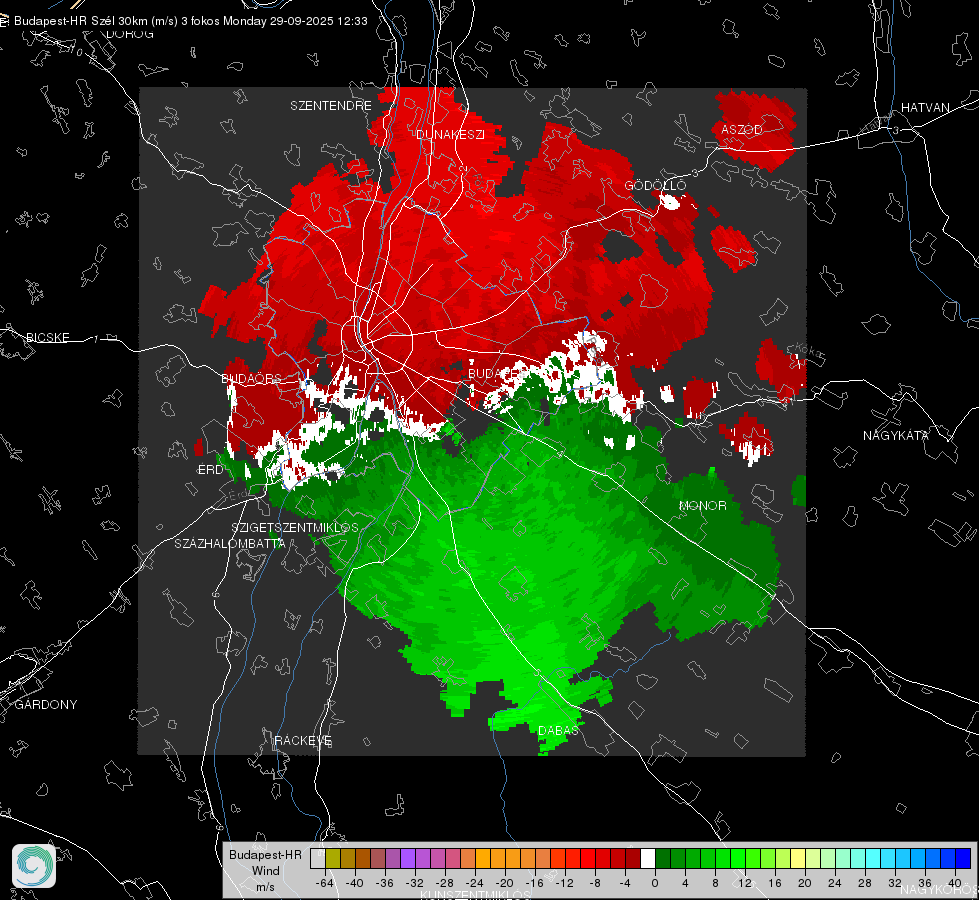Click the -36 legend value
Image resolution: width=979 pixels, height=900 pixels.
[384, 883]
